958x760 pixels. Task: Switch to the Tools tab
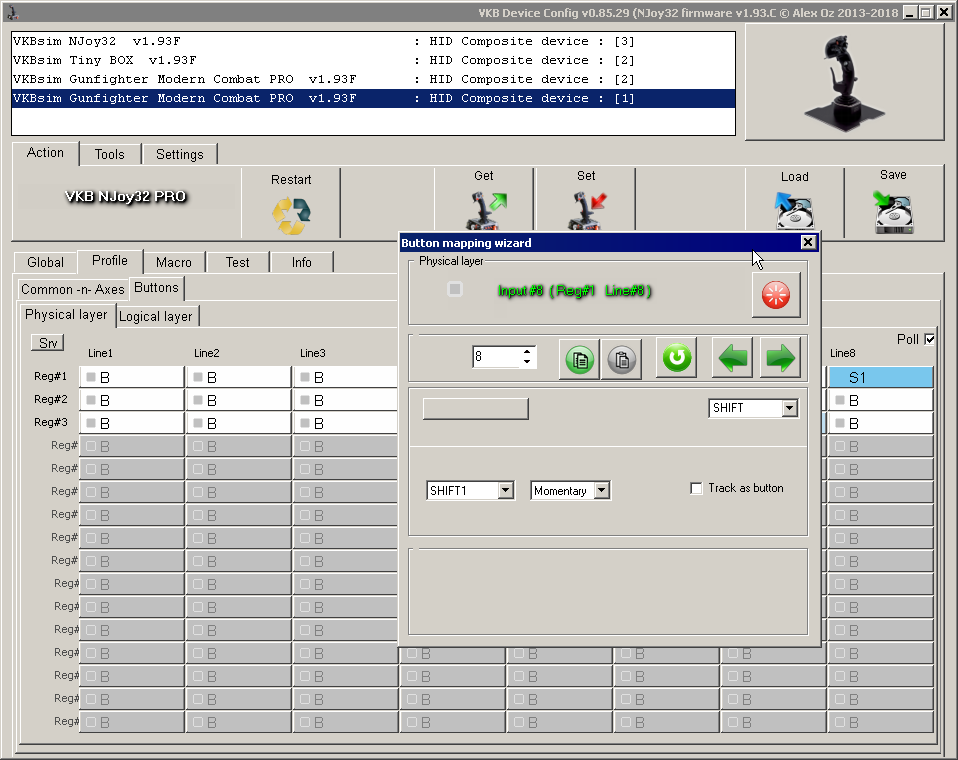[109, 155]
